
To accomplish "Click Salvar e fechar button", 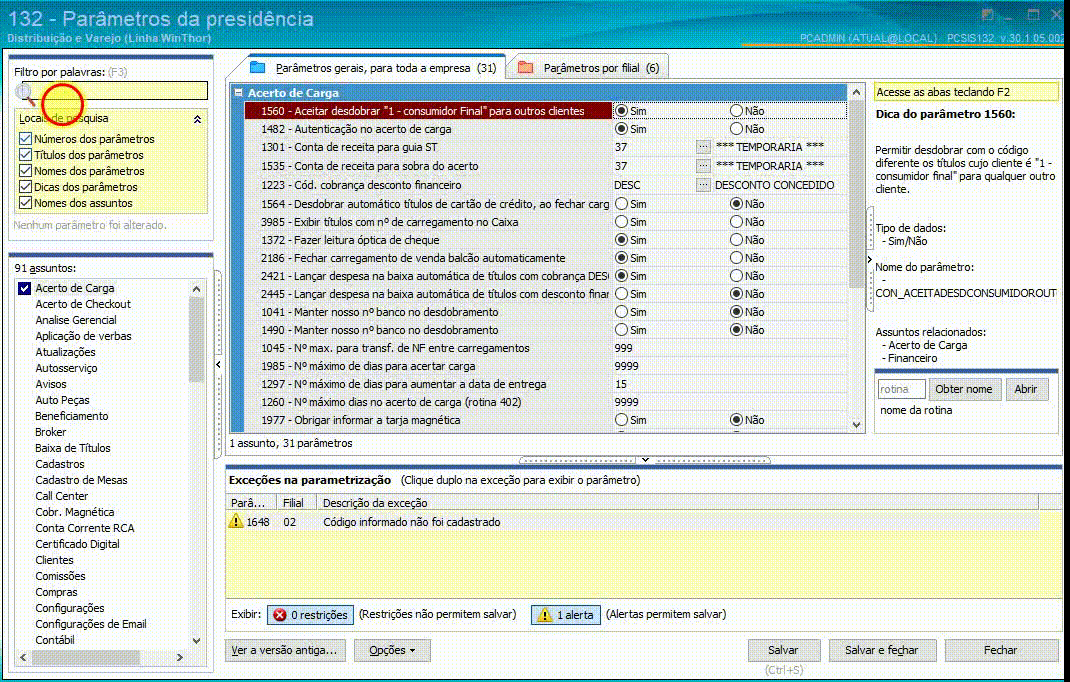I will (x=881, y=650).
